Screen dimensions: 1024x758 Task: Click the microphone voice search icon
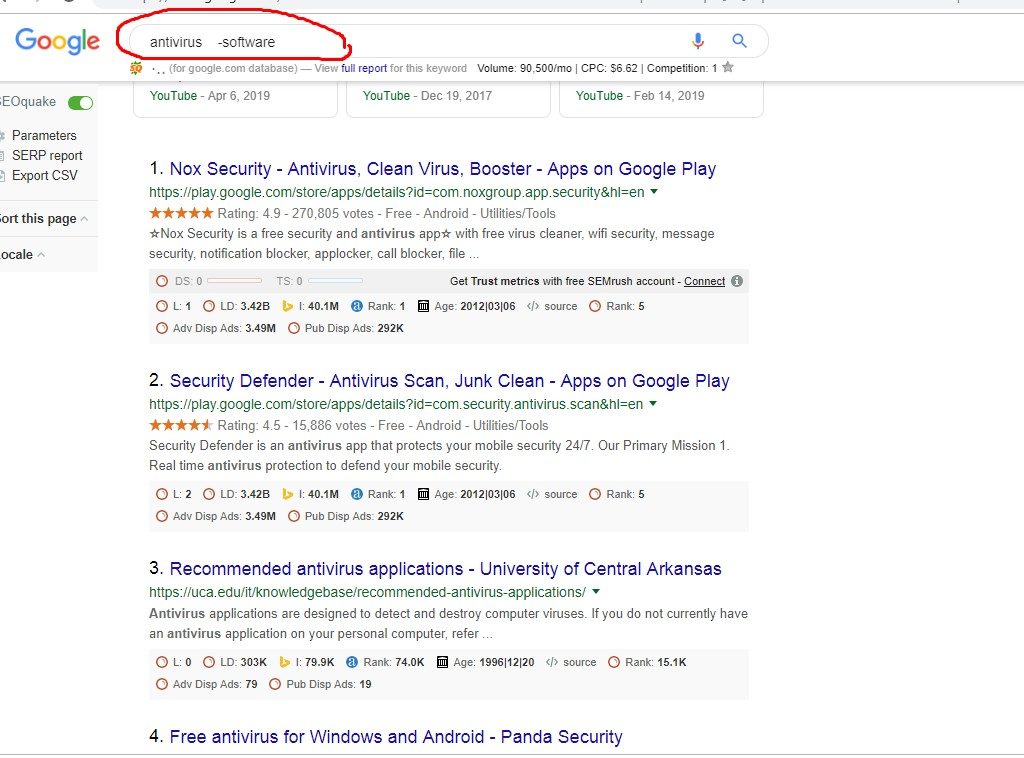point(697,41)
